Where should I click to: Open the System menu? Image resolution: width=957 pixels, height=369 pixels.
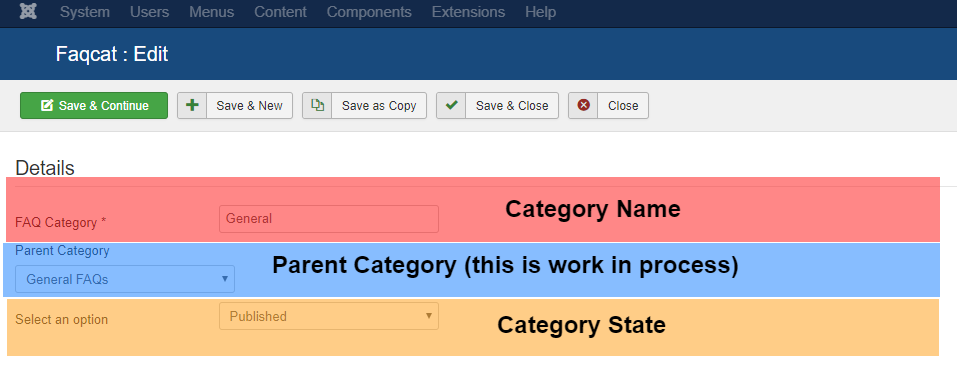point(85,12)
